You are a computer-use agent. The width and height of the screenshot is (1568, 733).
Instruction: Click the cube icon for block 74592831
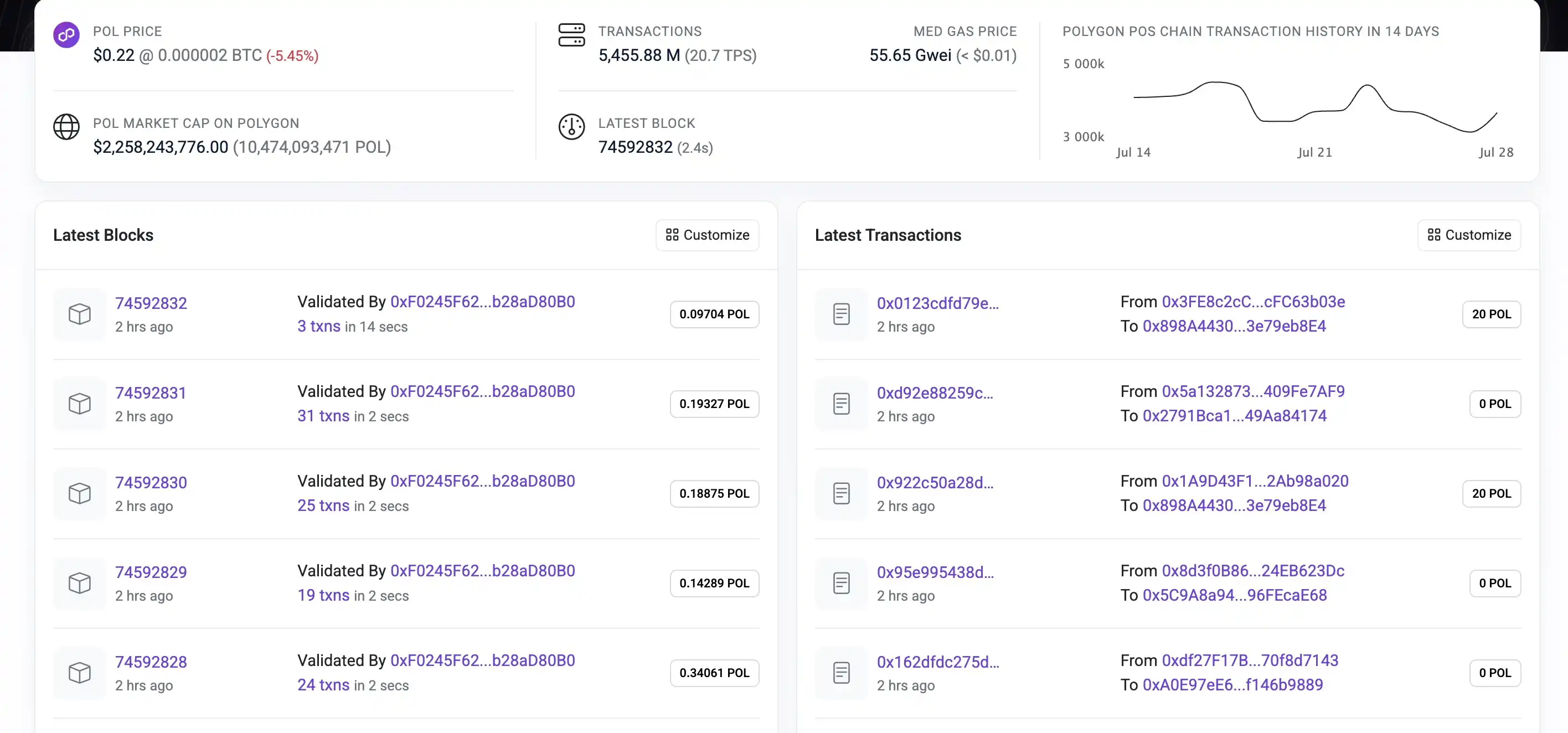(80, 404)
